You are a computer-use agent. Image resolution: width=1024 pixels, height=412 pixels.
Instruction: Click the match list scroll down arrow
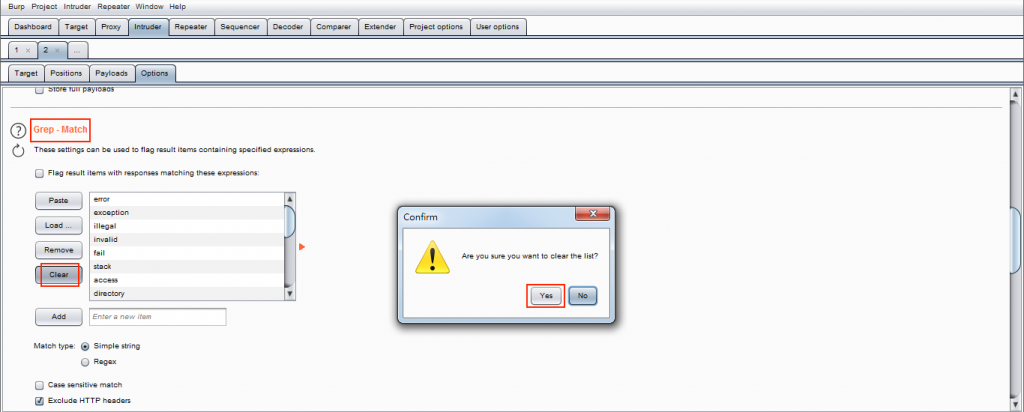tap(290, 294)
